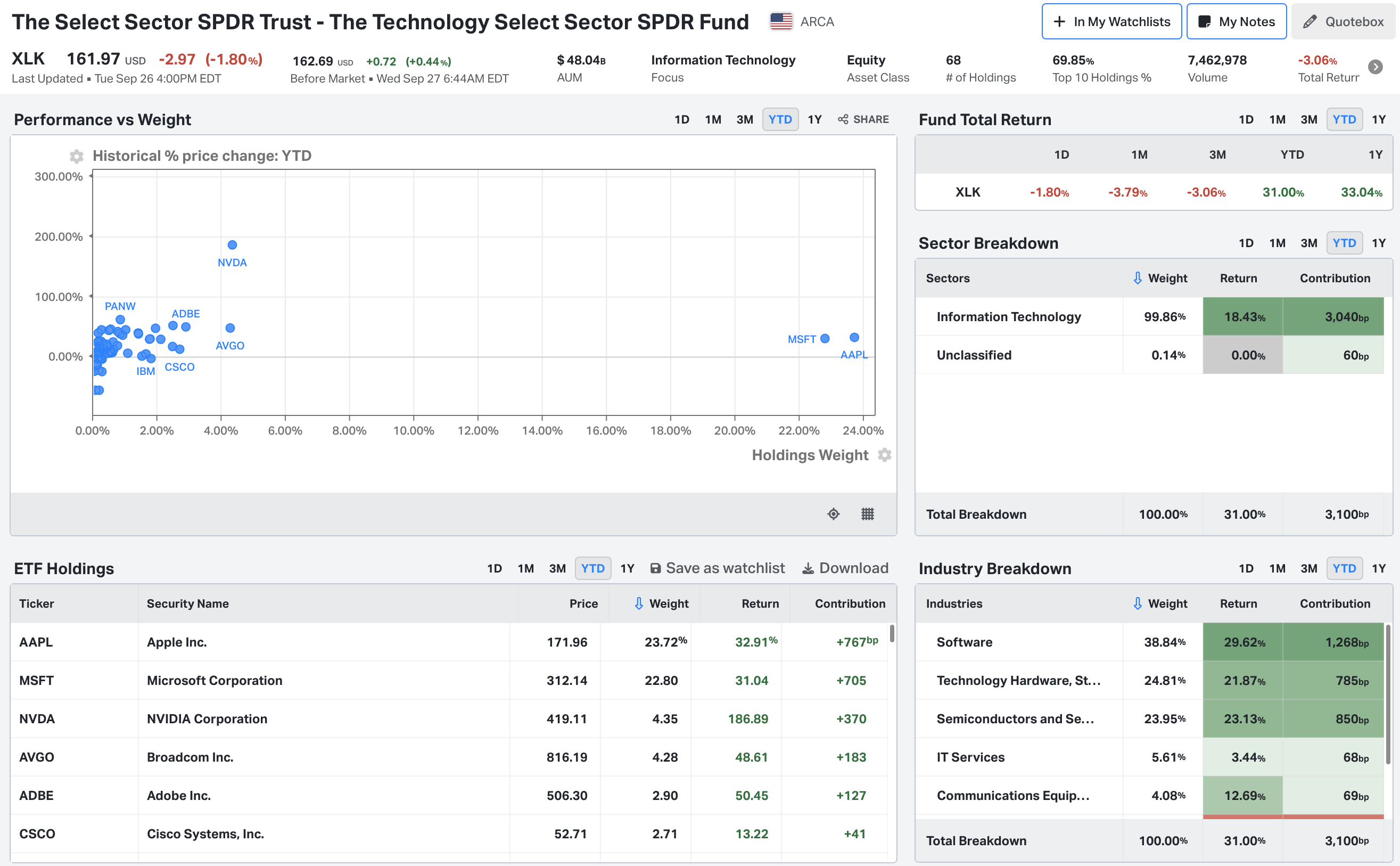This screenshot has height=866, width=1400.
Task: Select 1Y in Fund Total Return
Action: [x=1379, y=119]
